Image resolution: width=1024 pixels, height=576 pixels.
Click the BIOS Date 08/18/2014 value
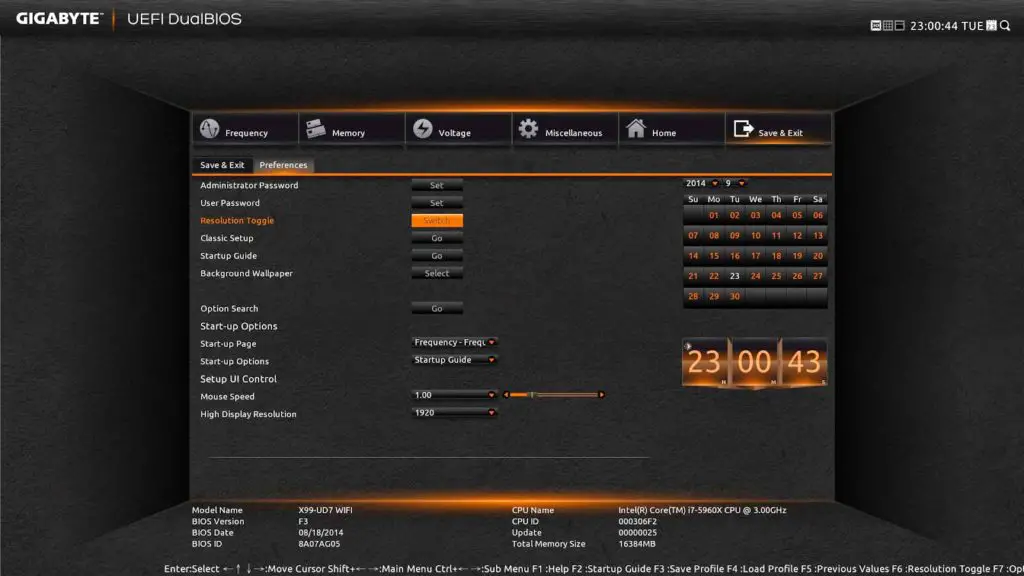click(x=321, y=532)
